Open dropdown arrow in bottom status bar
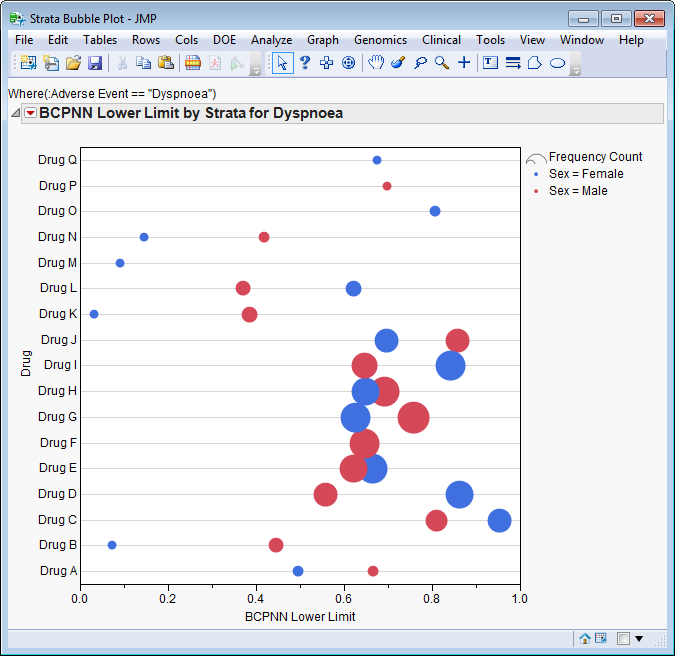The width and height of the screenshot is (675, 656). (639, 638)
